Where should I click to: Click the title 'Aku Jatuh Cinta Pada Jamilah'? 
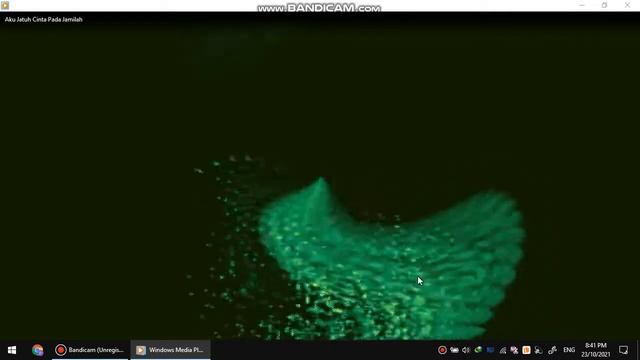(x=44, y=19)
